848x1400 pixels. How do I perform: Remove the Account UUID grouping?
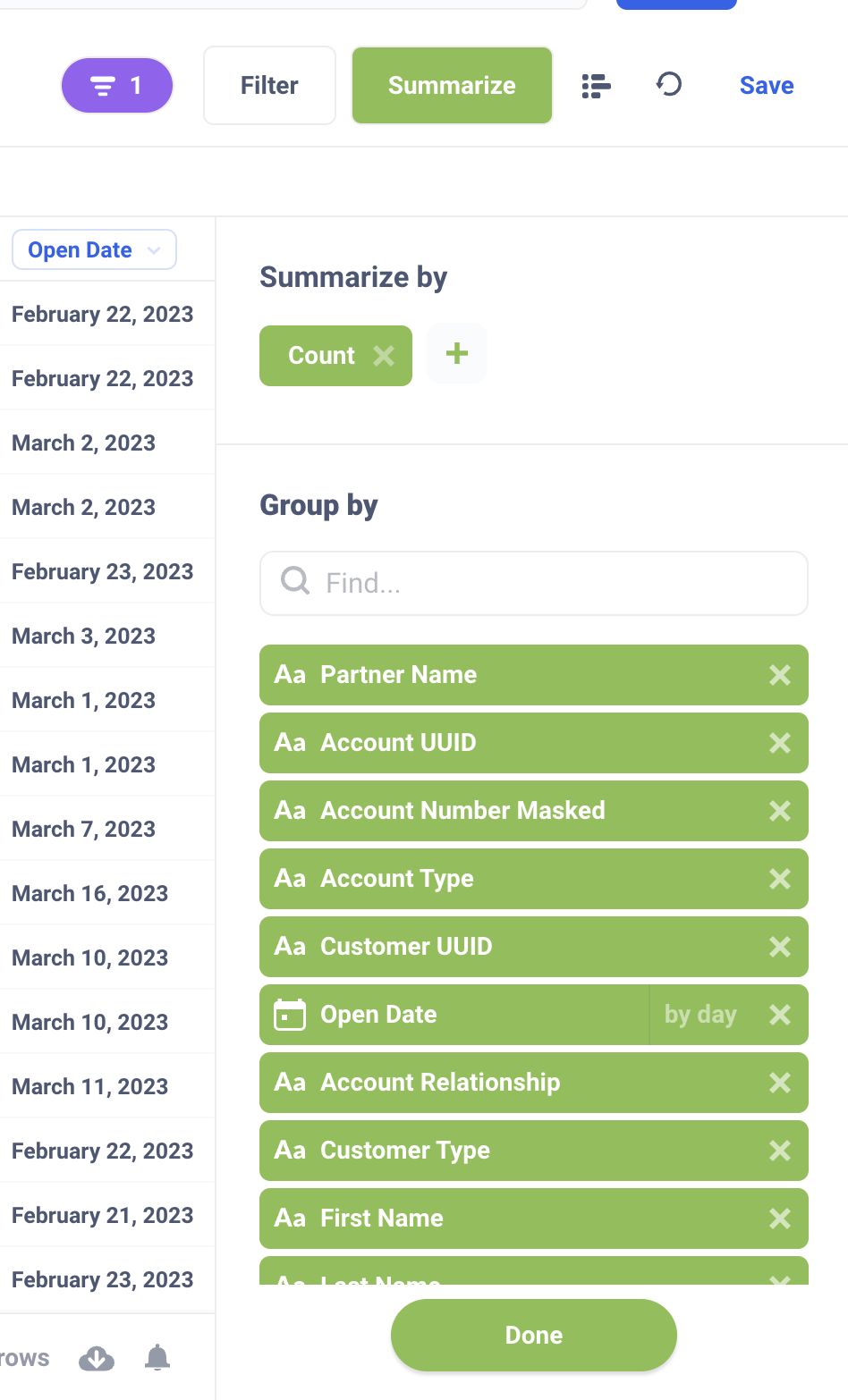pos(780,743)
